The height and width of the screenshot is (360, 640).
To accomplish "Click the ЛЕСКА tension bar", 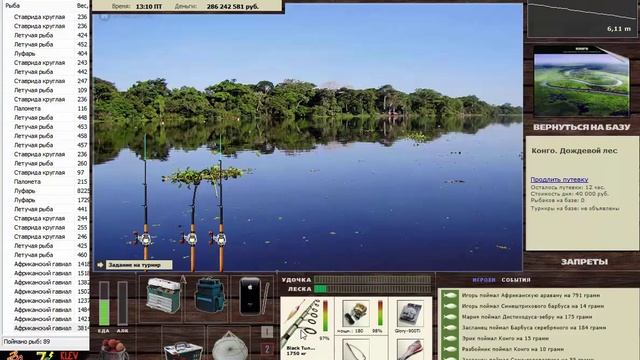I will click(x=372, y=289).
